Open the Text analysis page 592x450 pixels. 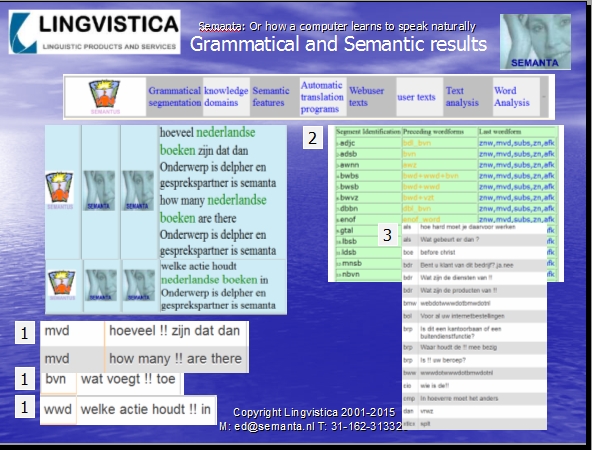click(462, 97)
